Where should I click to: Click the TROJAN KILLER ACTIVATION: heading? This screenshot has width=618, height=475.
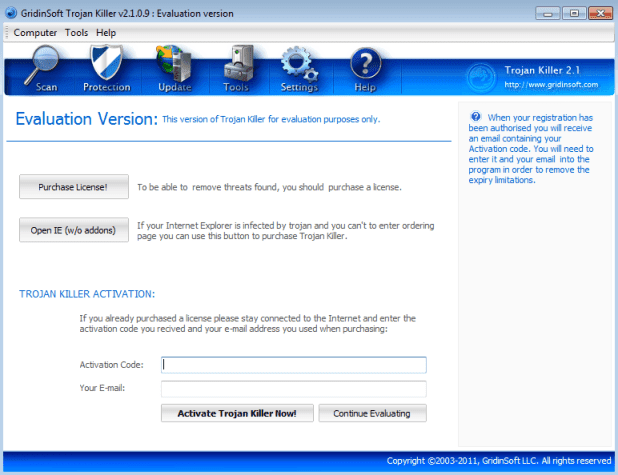click(x=87, y=294)
